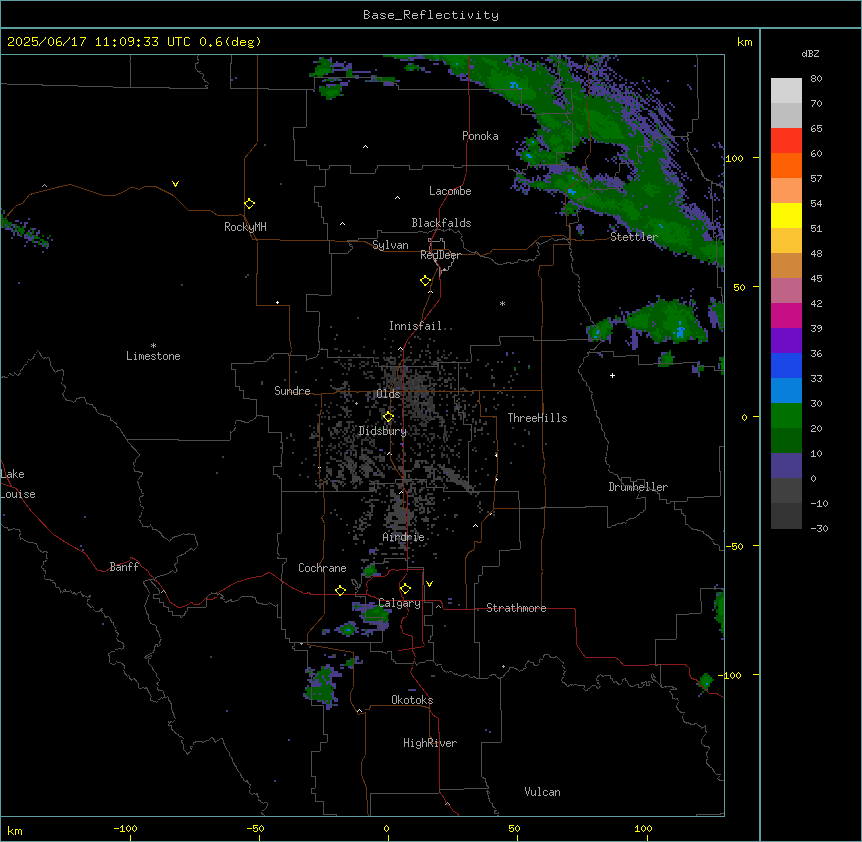
Task: Click the Calgary city label
Action: coord(399,603)
